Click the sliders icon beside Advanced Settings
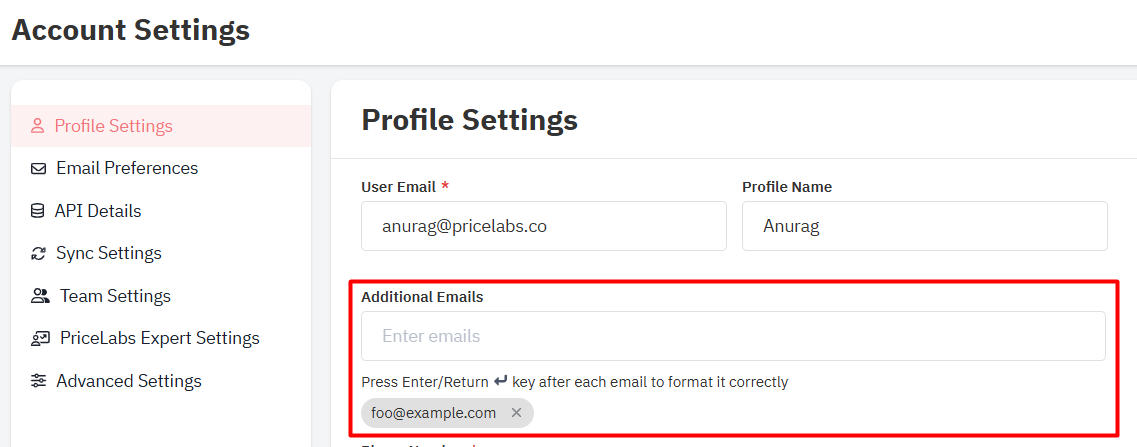This screenshot has height=447, width=1137. coord(38,381)
